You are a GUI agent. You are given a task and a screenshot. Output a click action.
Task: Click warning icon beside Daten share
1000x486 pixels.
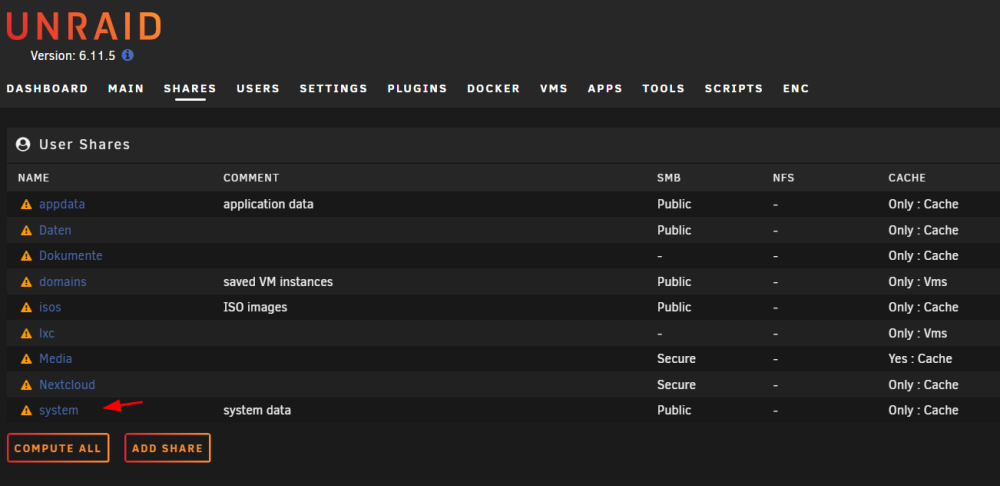point(26,230)
